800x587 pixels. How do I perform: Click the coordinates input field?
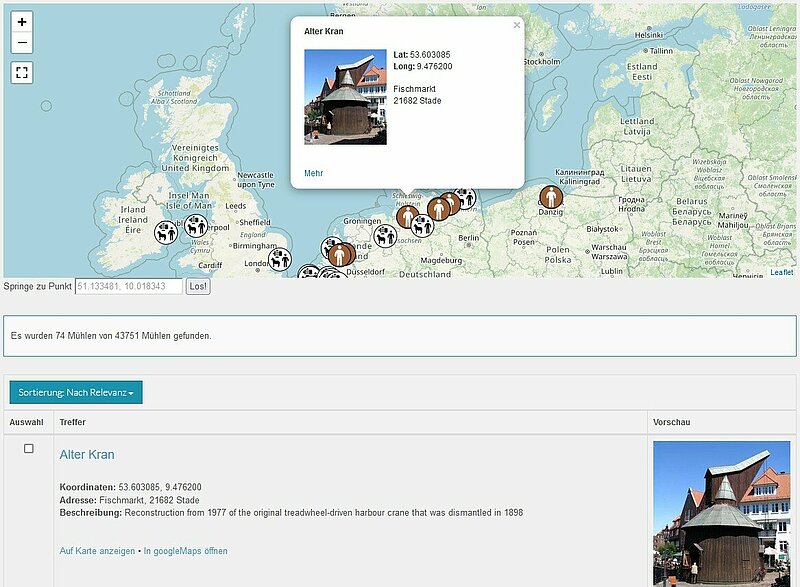click(129, 286)
